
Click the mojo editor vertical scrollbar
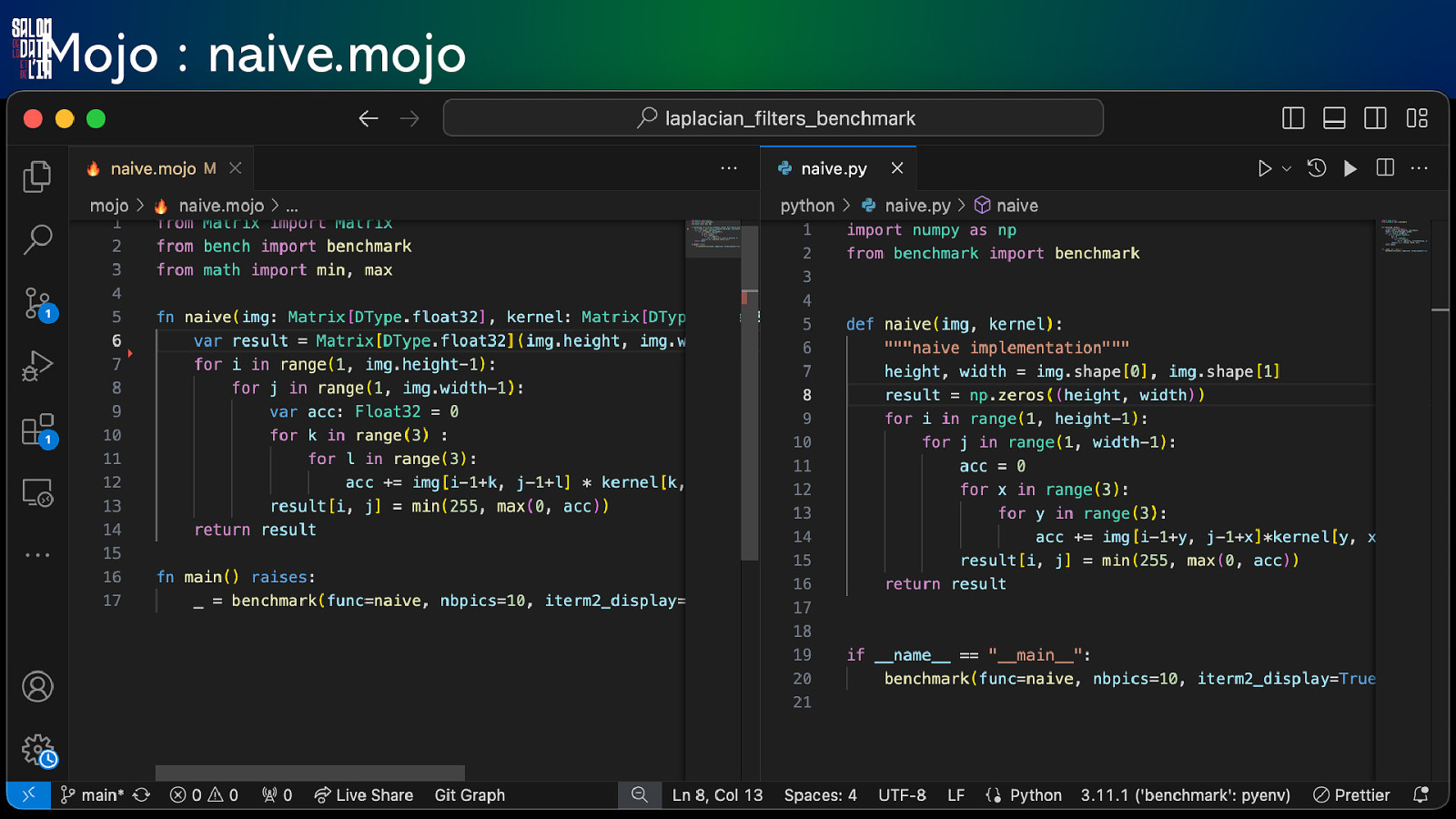click(x=750, y=392)
